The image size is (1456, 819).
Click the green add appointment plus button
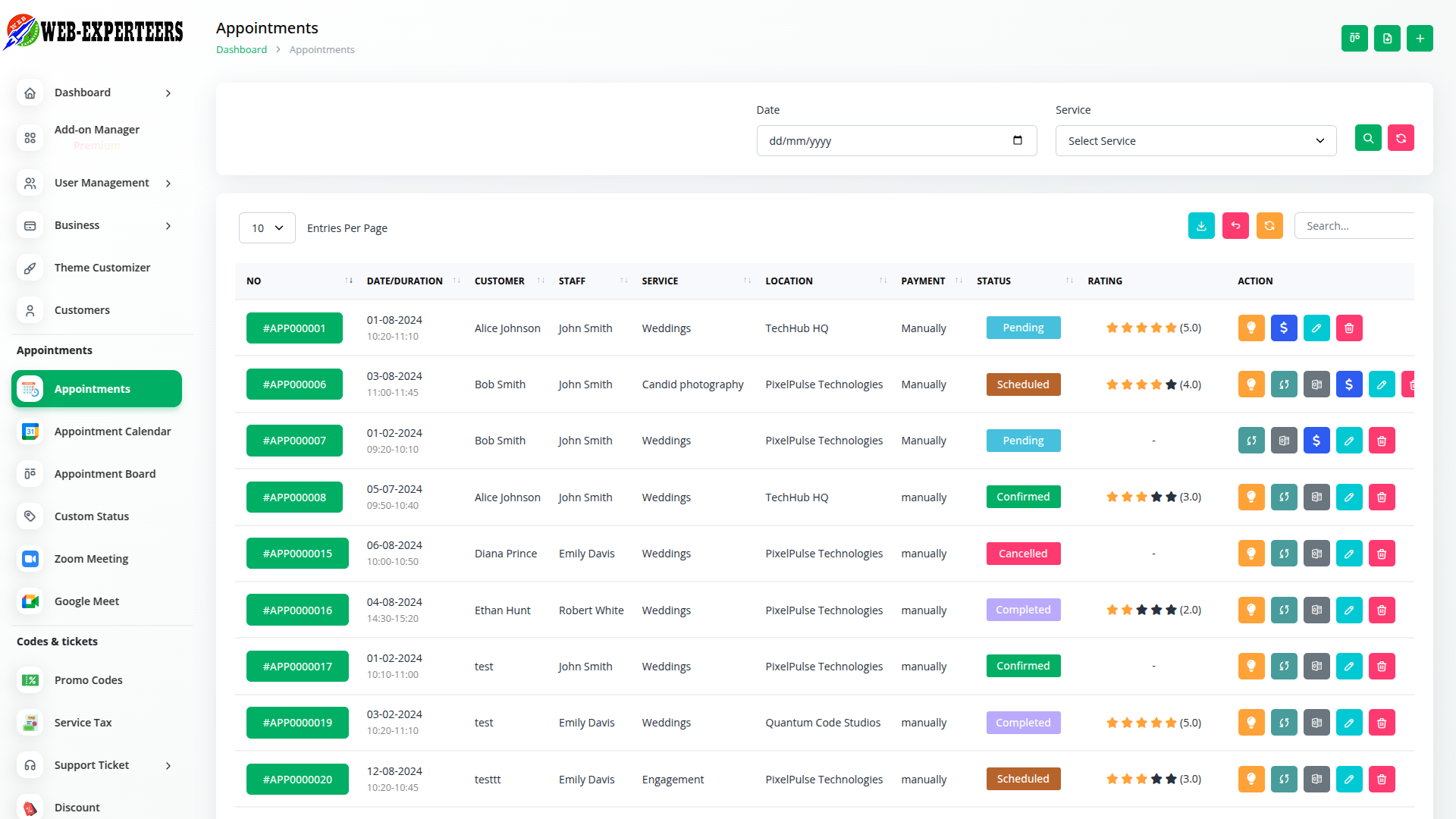(x=1420, y=39)
